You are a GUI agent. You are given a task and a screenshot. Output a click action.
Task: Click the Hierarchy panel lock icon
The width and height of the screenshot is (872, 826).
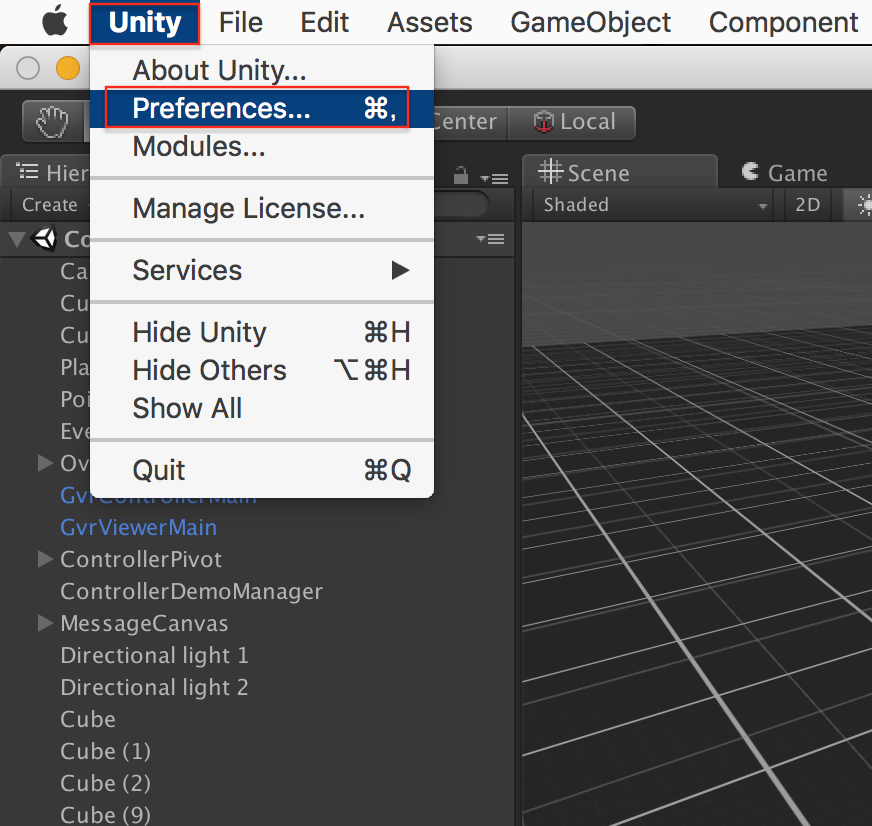[x=460, y=176]
